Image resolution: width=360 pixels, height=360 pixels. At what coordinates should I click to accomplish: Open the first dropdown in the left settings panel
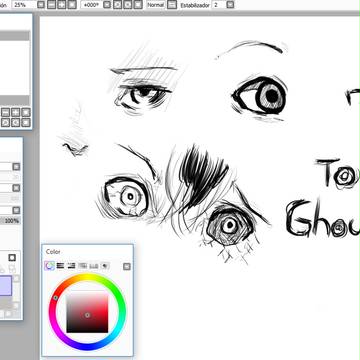click(x=16, y=167)
